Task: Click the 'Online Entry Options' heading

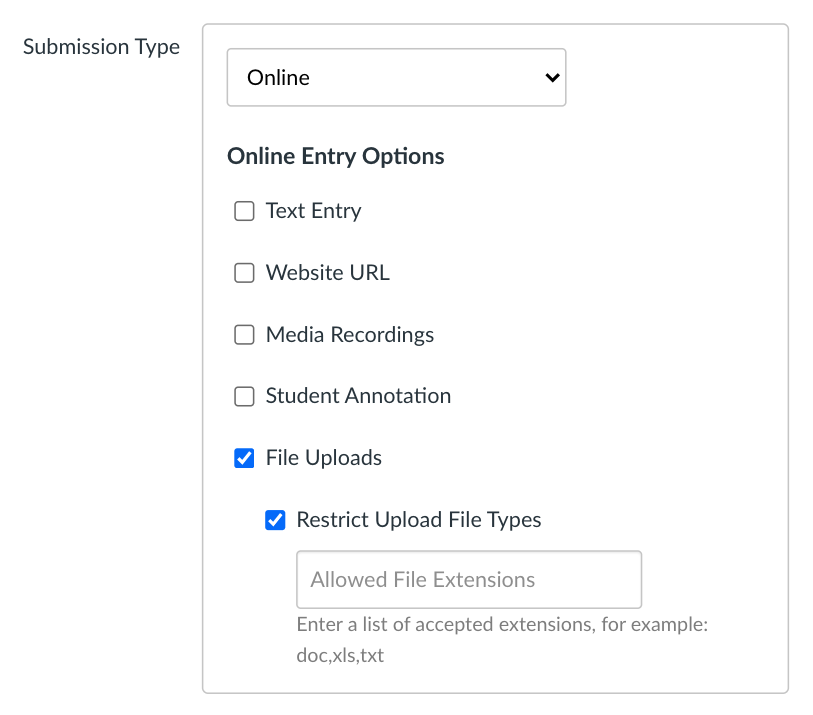Action: tap(335, 157)
